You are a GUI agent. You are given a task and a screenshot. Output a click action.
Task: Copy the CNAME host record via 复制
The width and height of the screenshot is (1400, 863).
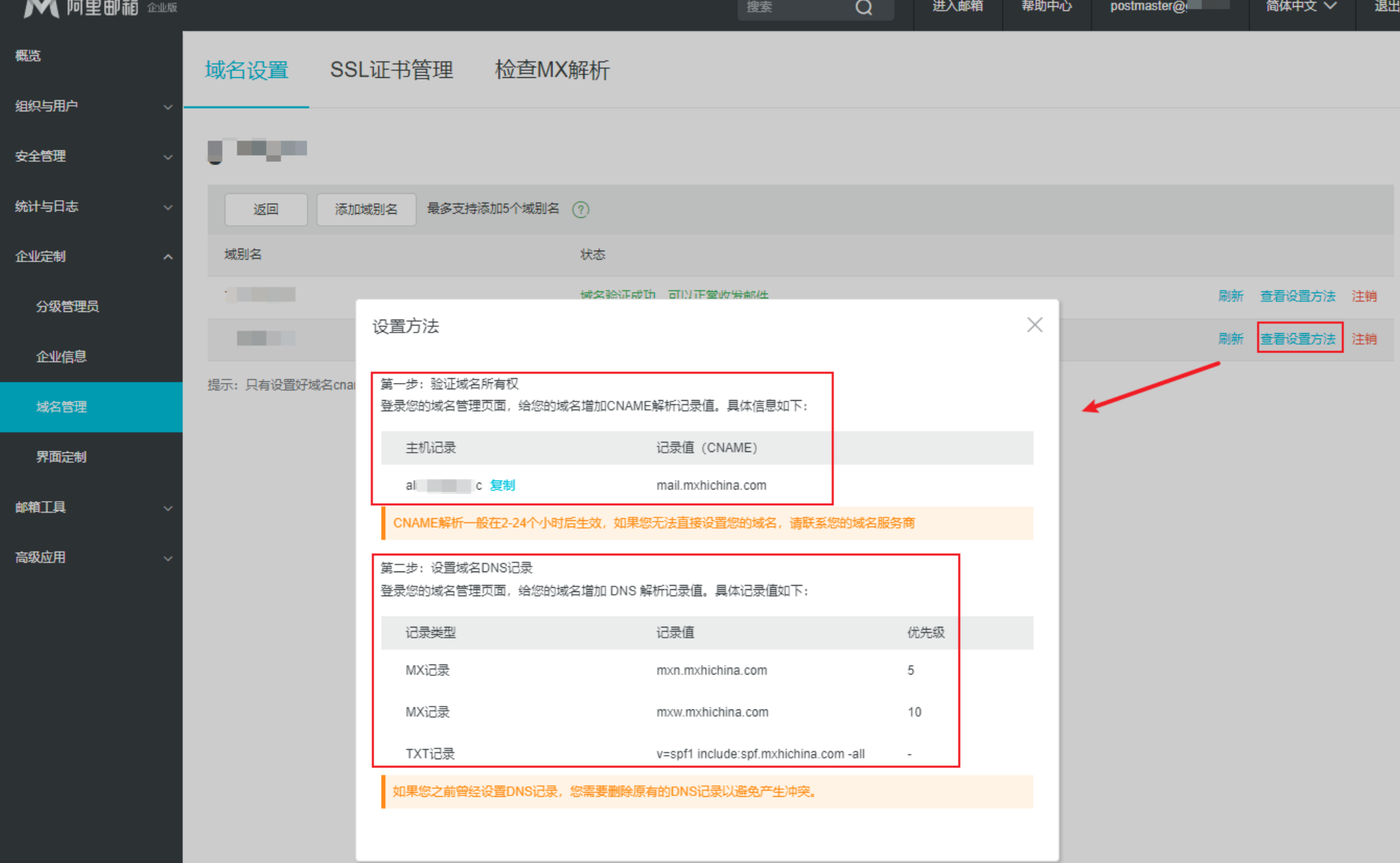coord(503,485)
